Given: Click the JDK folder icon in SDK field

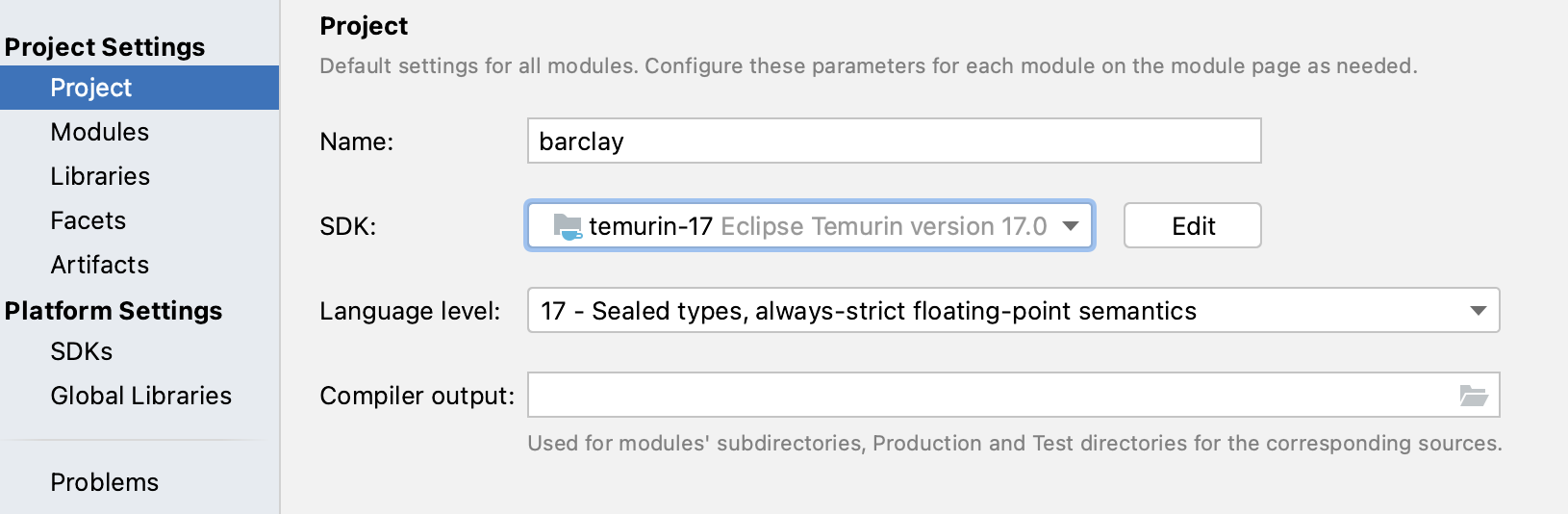Looking at the screenshot, I should [x=568, y=226].
